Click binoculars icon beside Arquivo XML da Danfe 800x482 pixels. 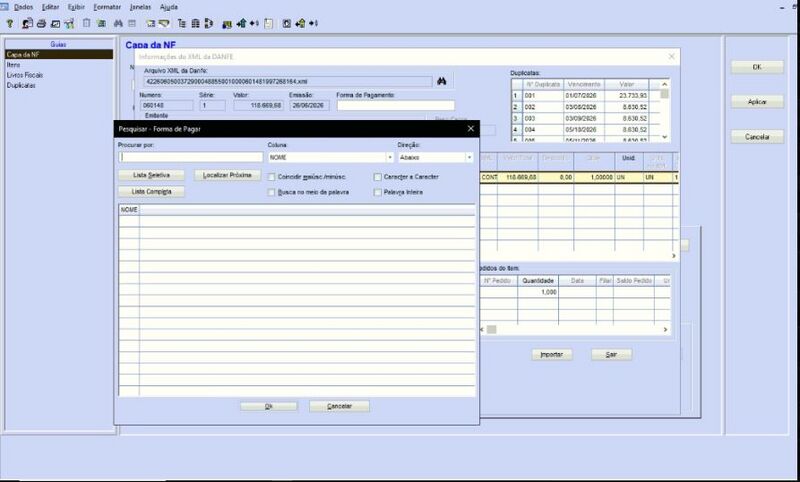[x=442, y=81]
